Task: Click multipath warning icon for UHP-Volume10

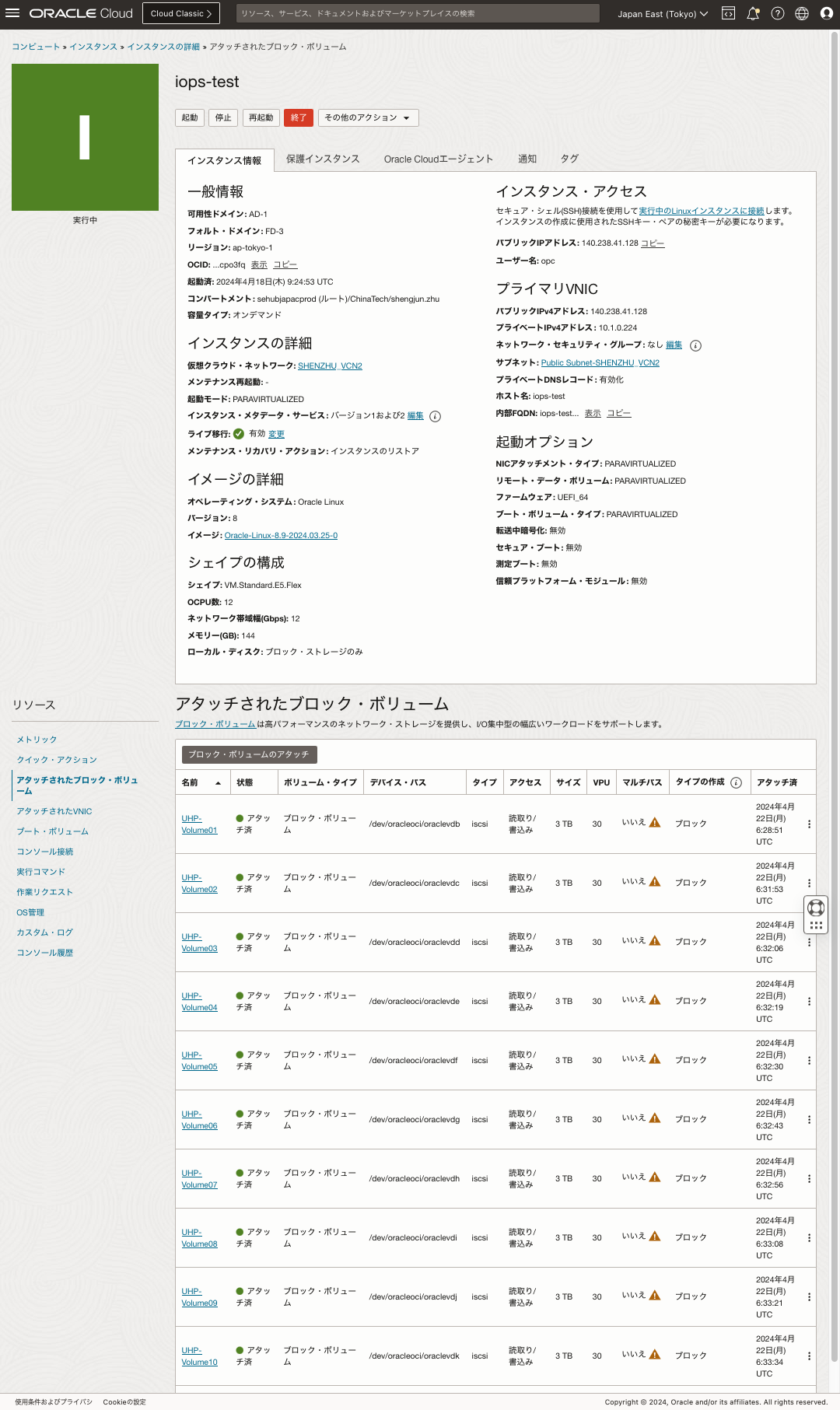Action: (655, 1354)
